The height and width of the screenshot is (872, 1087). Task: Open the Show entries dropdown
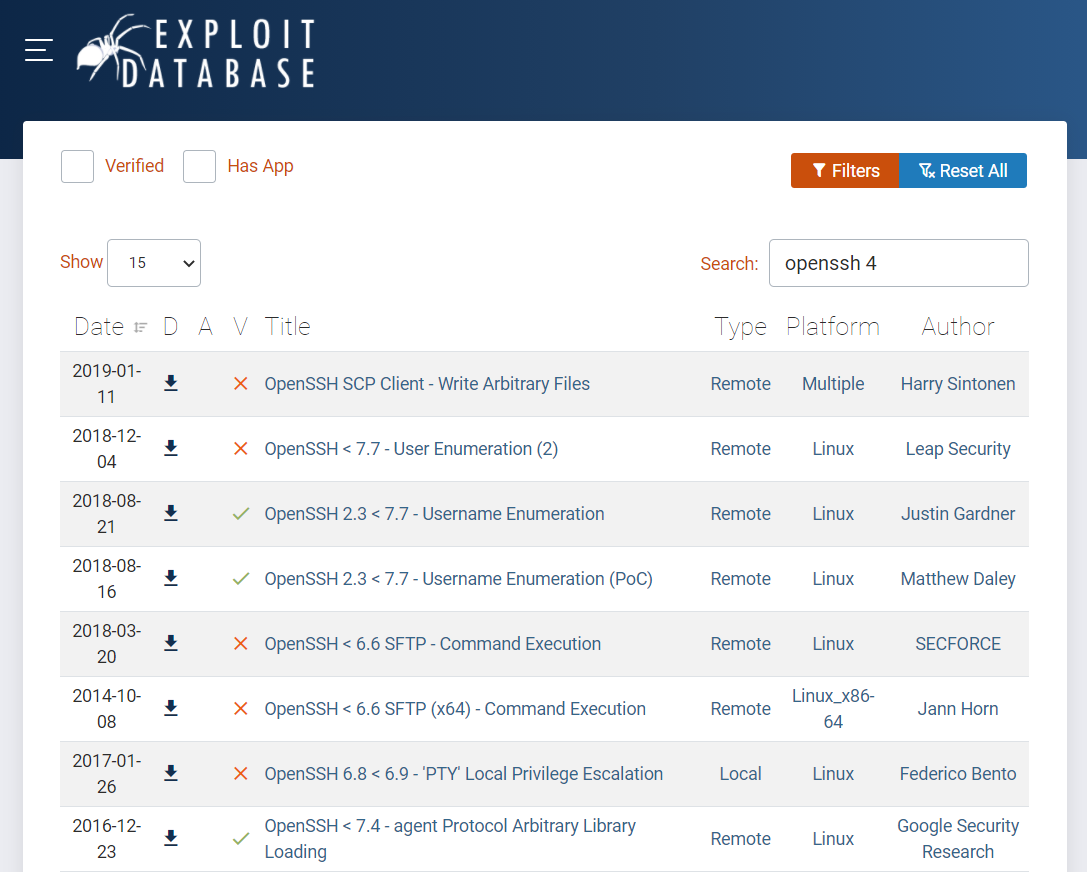tap(154, 263)
